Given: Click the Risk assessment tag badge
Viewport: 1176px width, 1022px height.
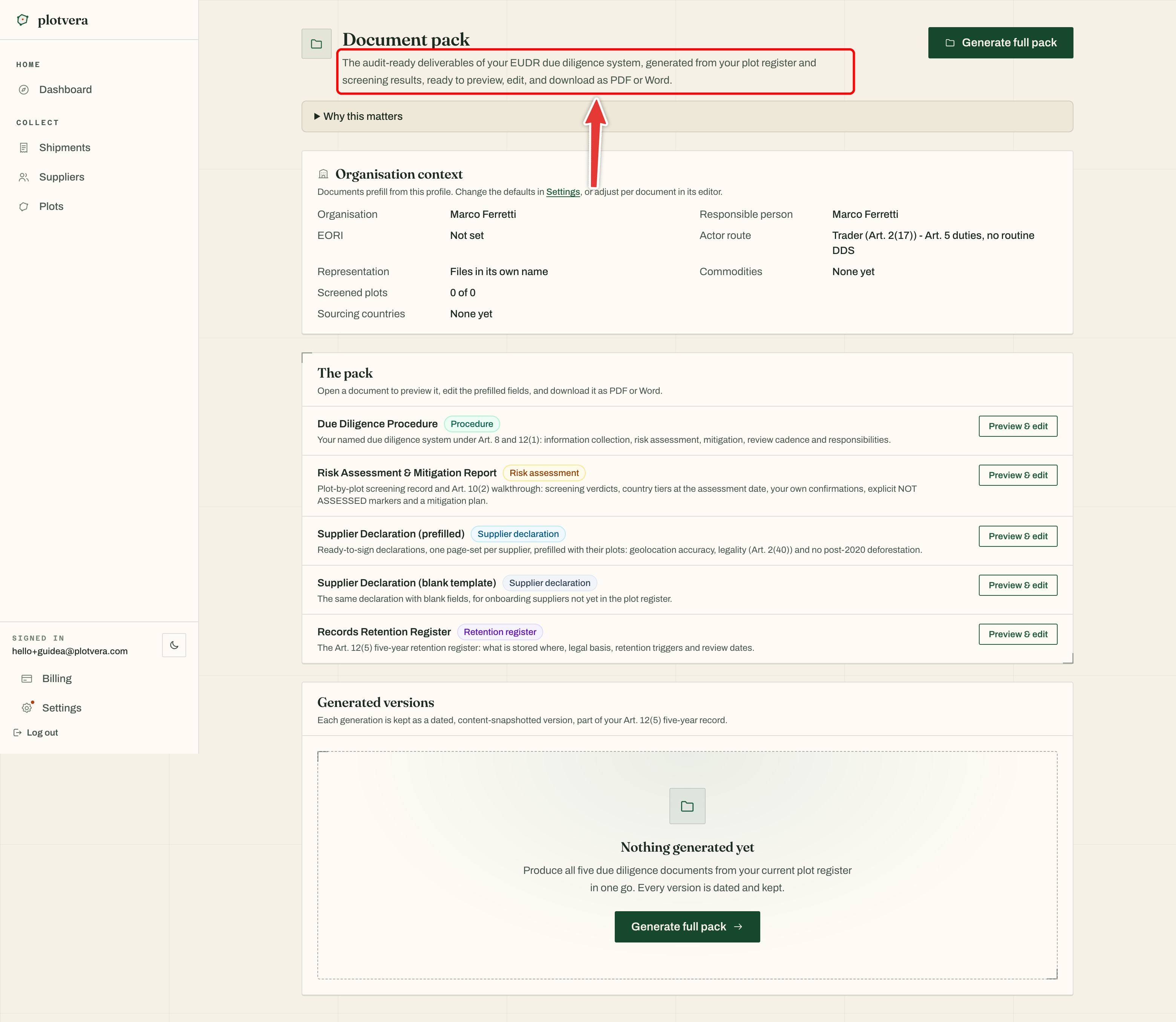Looking at the screenshot, I should [x=544, y=473].
